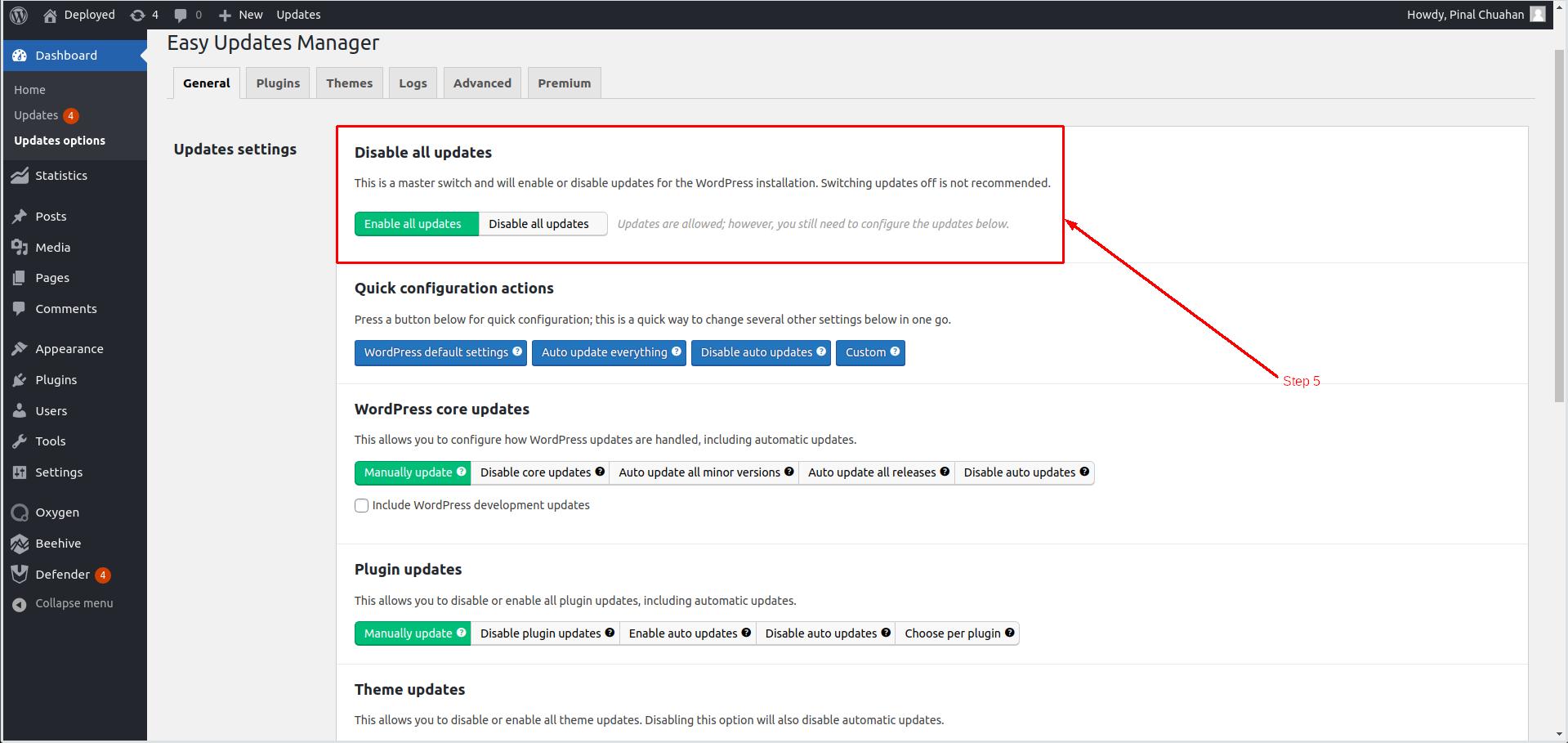
Task: Click the Collapse menu arrow icon
Action: 20,604
